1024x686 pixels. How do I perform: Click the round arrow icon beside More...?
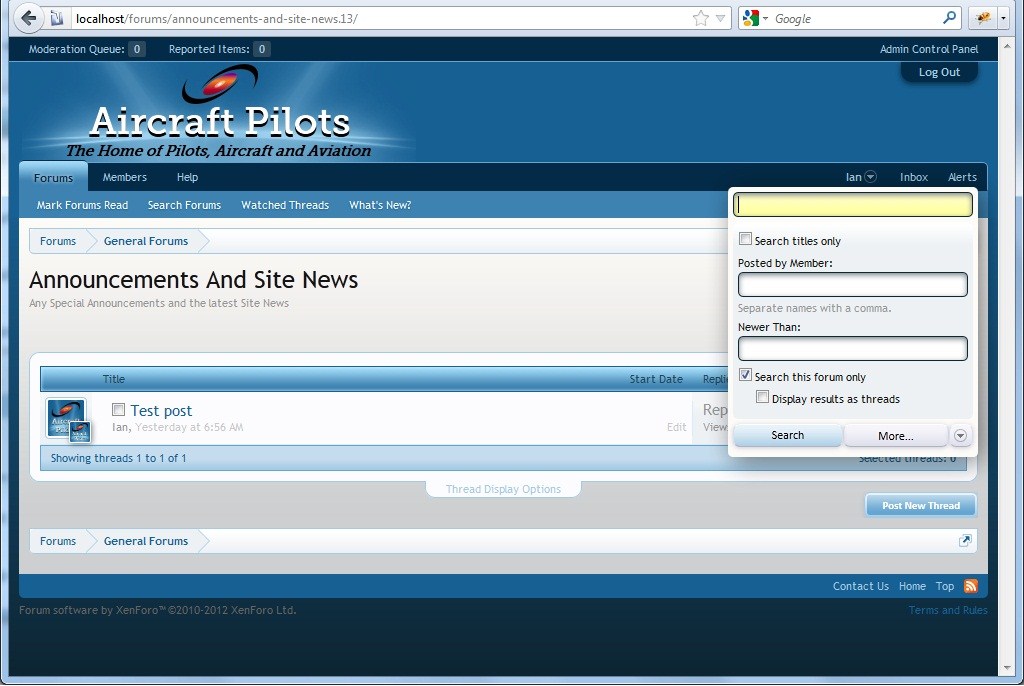(x=960, y=436)
